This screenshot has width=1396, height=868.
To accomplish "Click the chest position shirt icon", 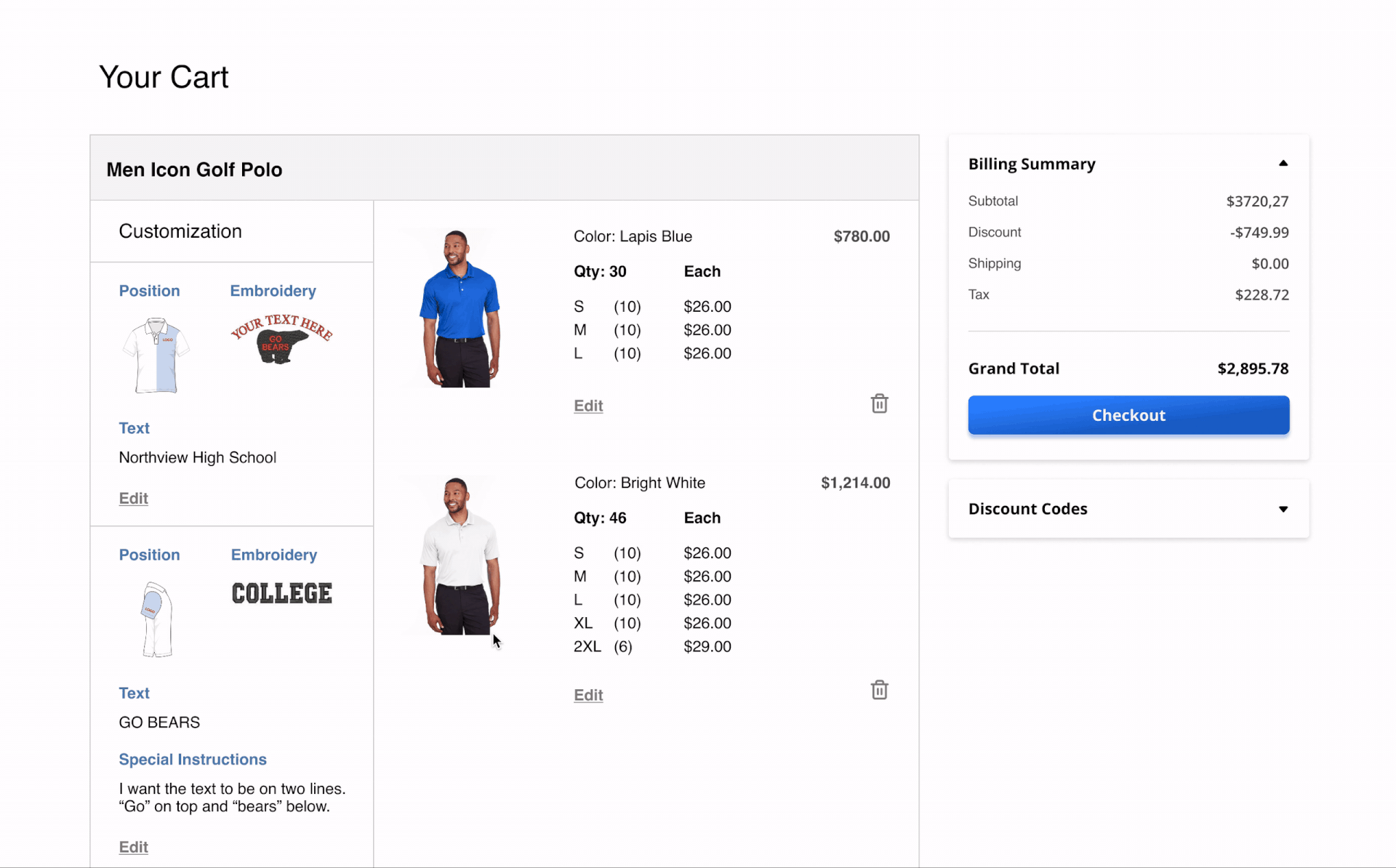I will pyautogui.click(x=156, y=355).
